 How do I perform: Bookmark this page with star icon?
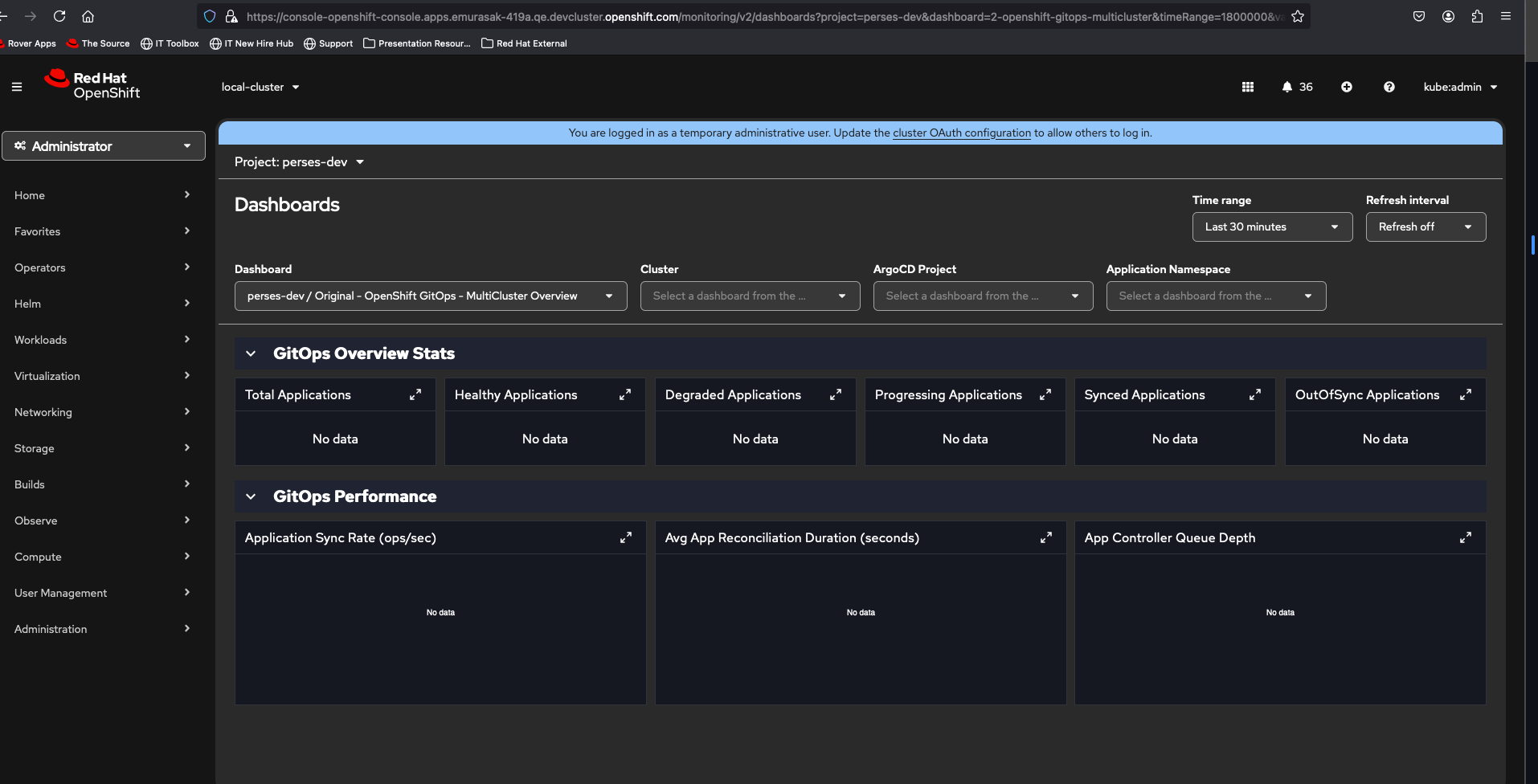[1298, 16]
